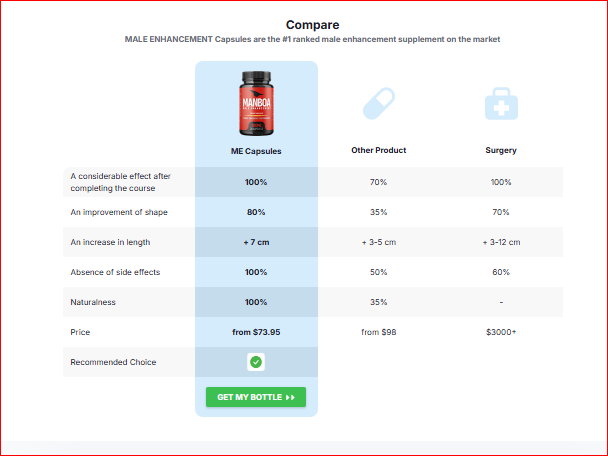Screen dimensions: 608x456
Task: Click the GET MY BOTTLE button
Action: pyautogui.click(x=256, y=397)
